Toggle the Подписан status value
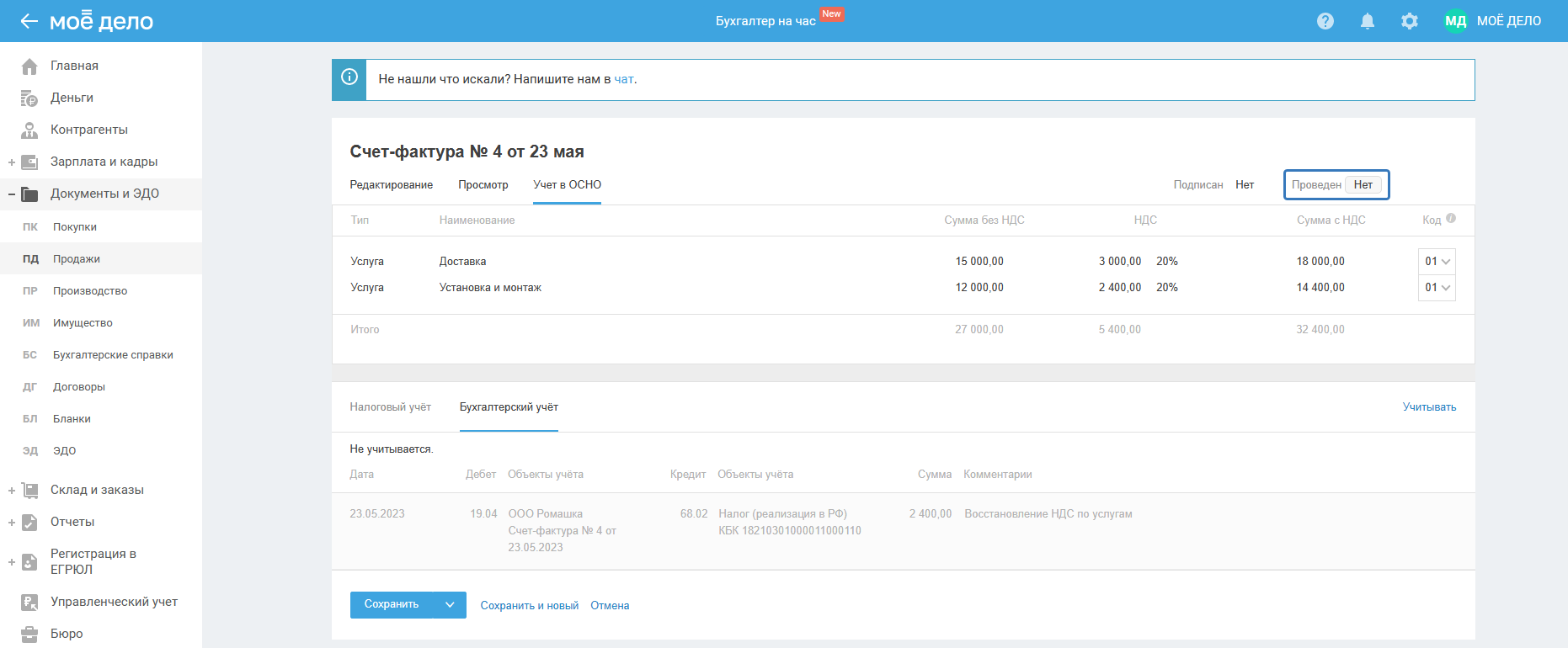Image resolution: width=1568 pixels, height=648 pixels. click(1245, 185)
